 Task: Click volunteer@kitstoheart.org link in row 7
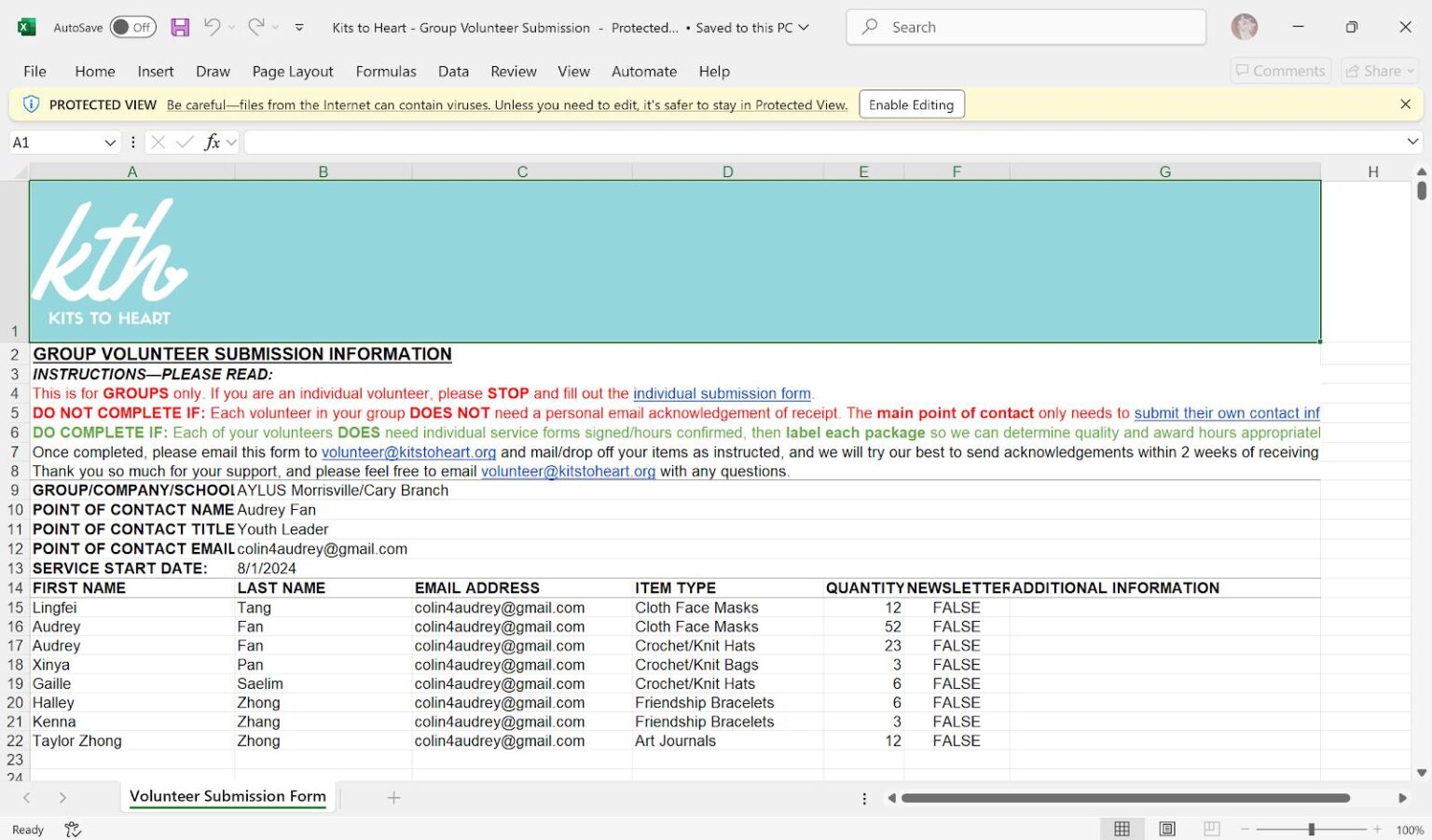point(408,452)
